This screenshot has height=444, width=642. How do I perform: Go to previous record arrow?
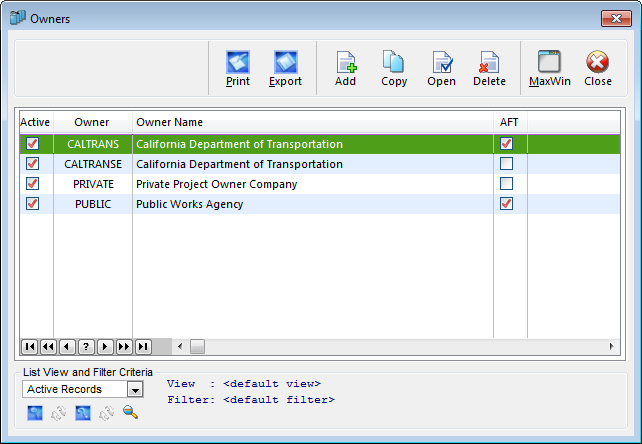coord(67,347)
